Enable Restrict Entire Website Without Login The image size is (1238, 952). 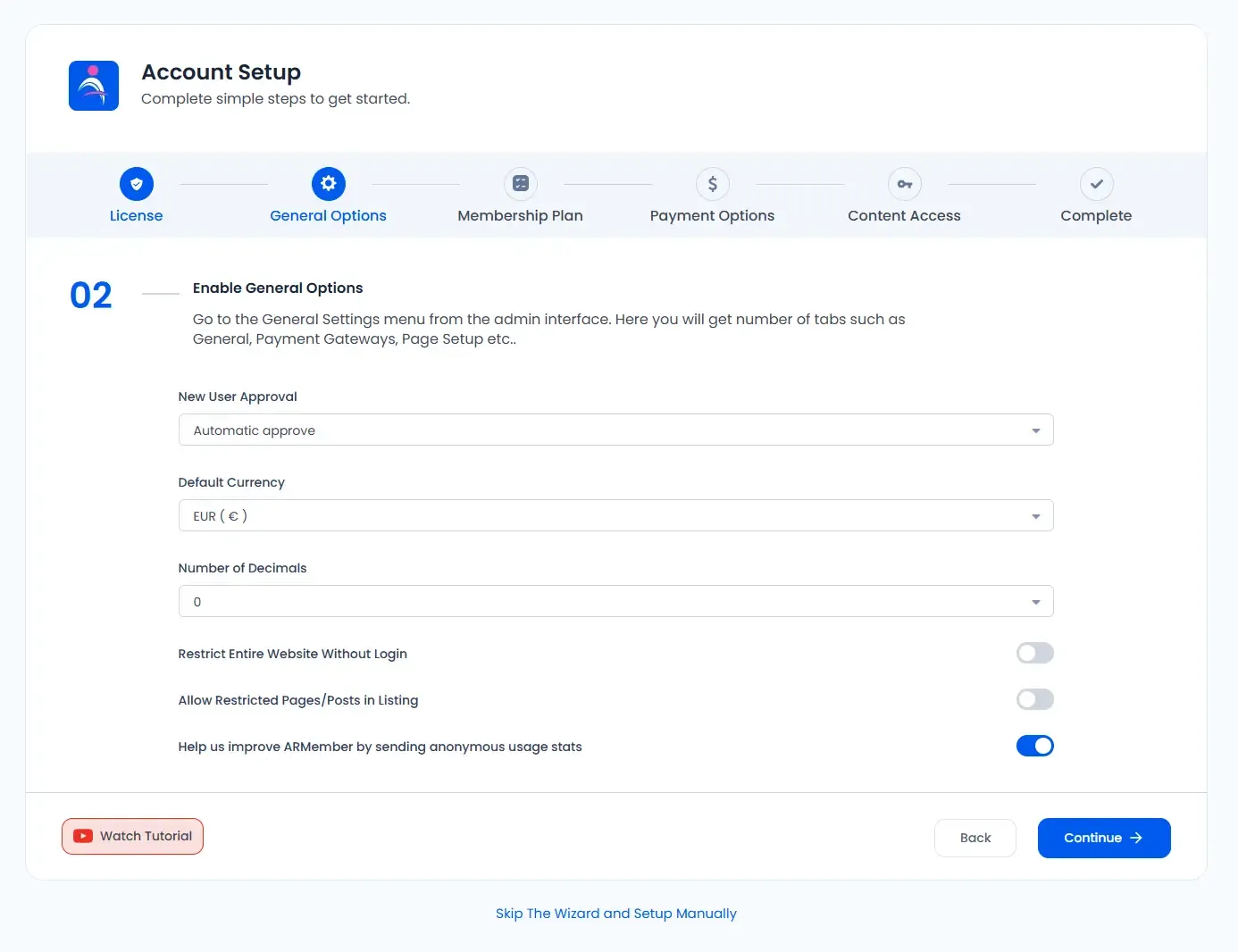click(1034, 653)
